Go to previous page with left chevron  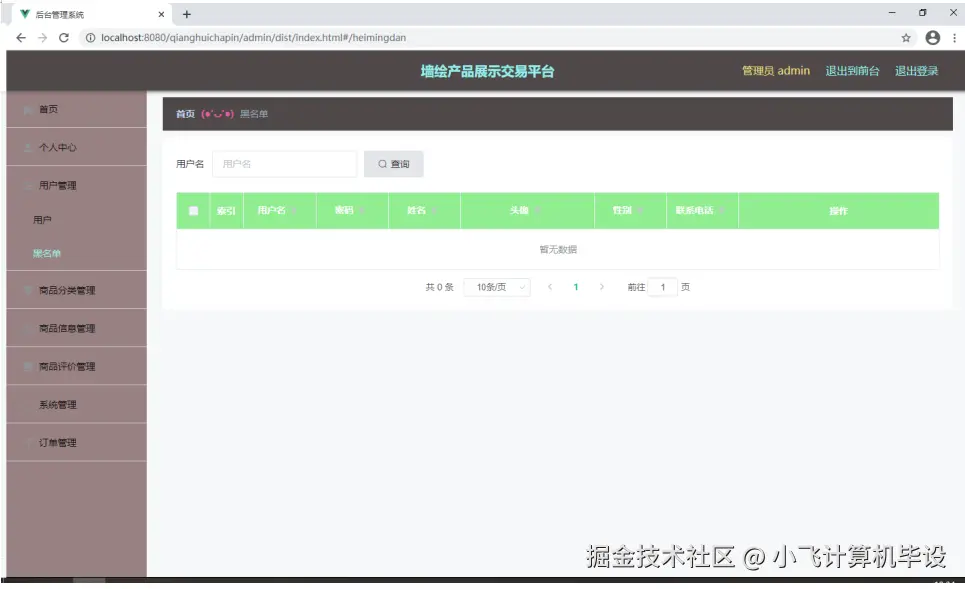pyautogui.click(x=550, y=287)
